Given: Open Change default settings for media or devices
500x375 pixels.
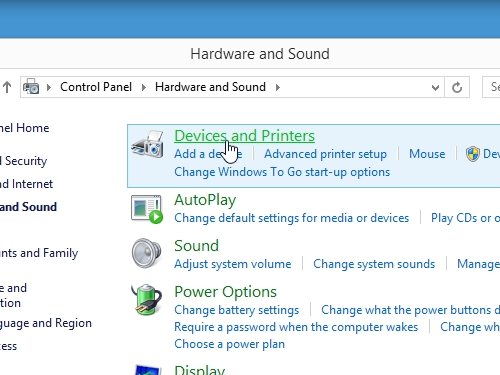Looking at the screenshot, I should click(x=291, y=218).
